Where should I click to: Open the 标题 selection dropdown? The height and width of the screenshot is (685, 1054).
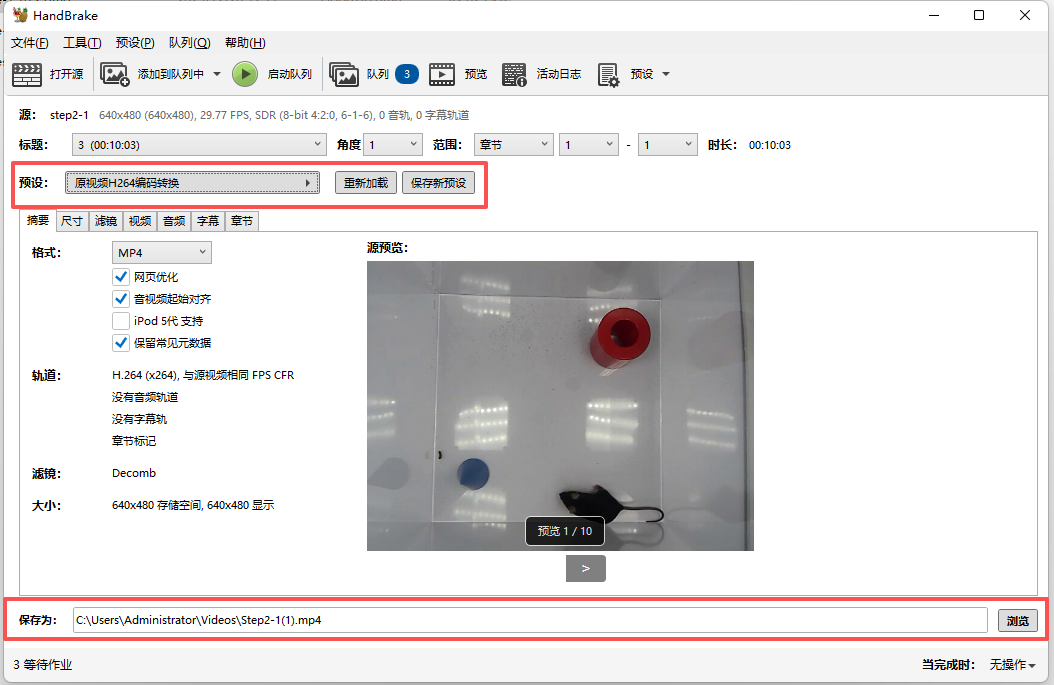tap(199, 145)
